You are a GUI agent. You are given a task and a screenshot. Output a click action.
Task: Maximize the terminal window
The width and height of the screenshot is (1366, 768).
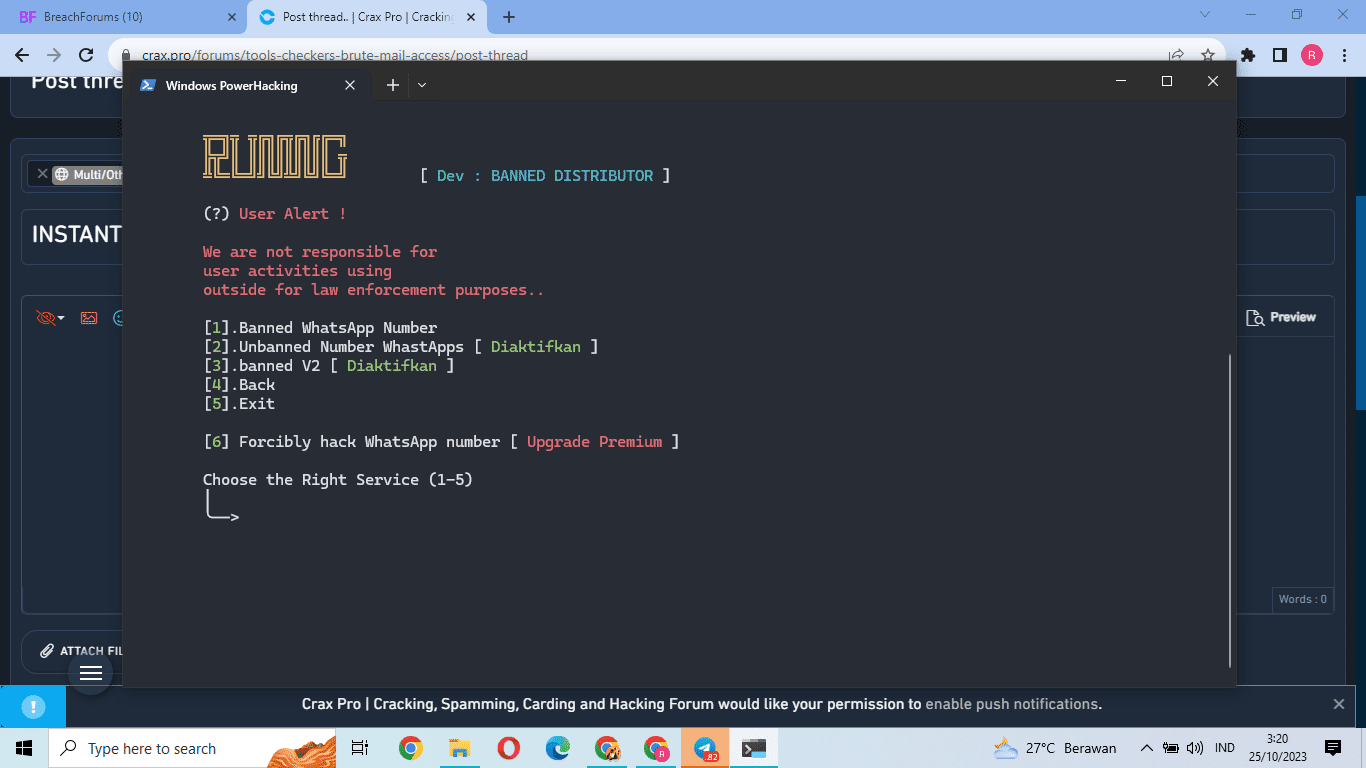1166,81
